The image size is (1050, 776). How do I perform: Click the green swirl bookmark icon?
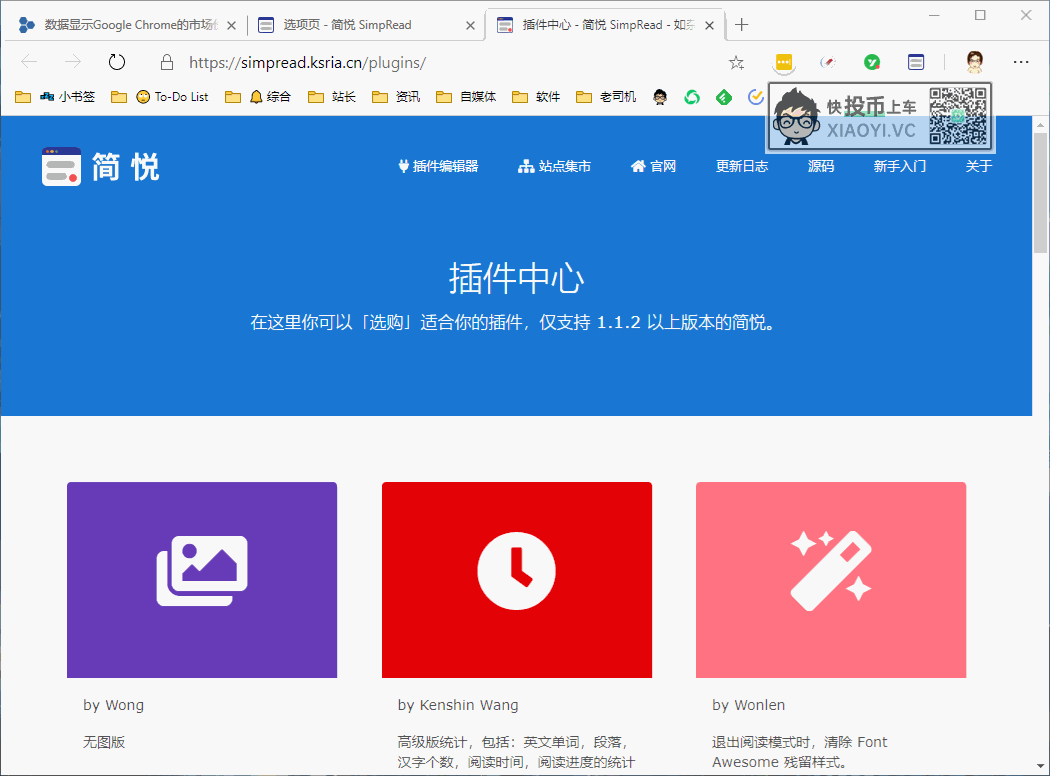click(x=692, y=97)
